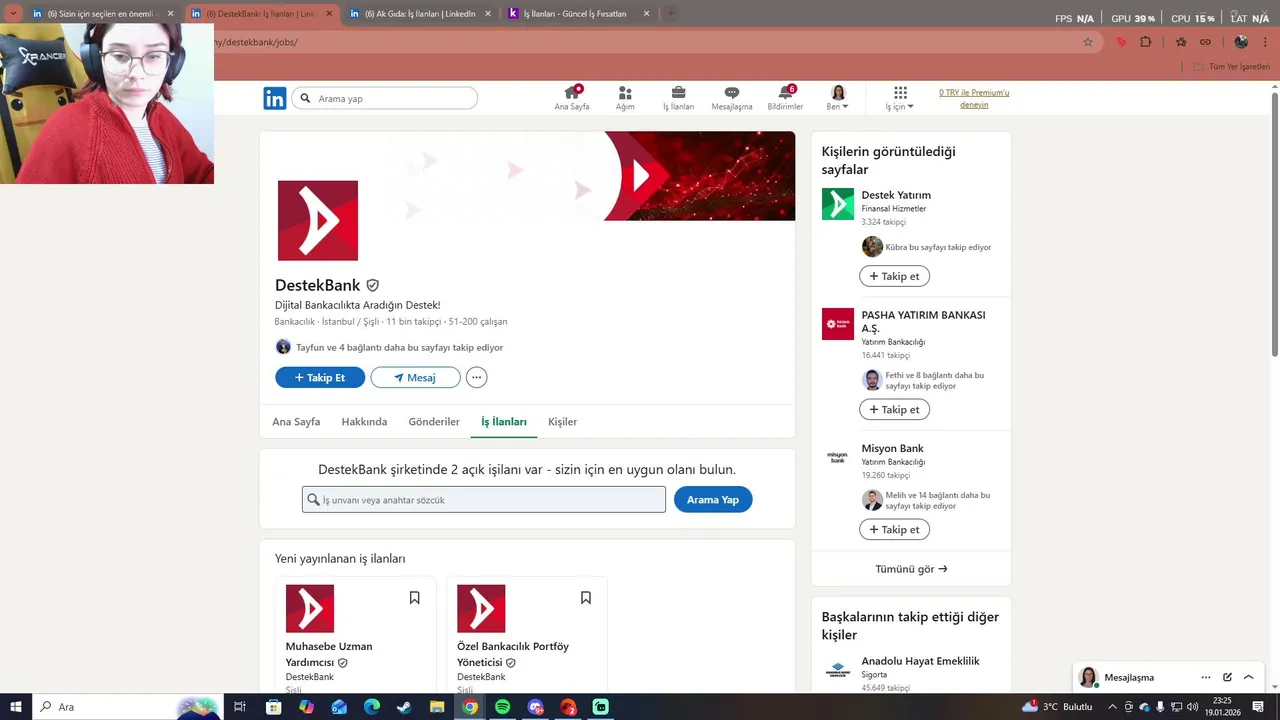This screenshot has height=720, width=1280.
Task: Open the Chrome profile avatar
Action: tap(1241, 42)
